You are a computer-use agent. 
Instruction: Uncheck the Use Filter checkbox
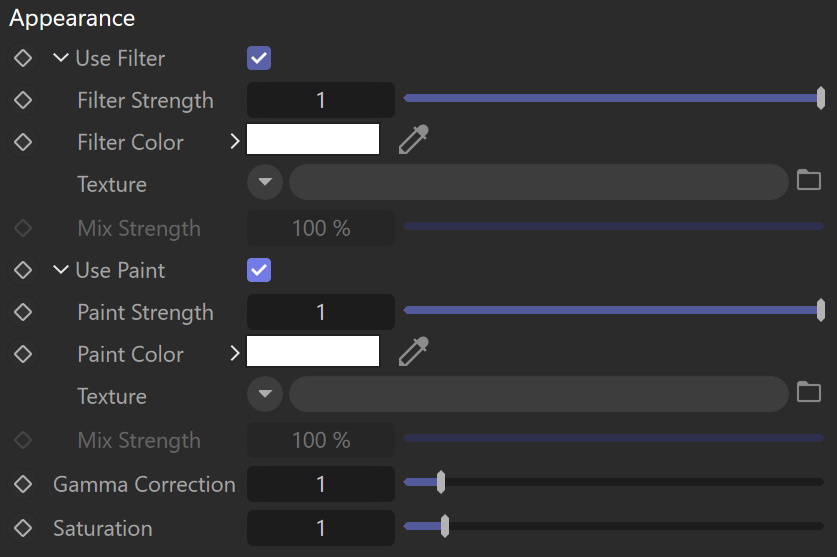259,58
